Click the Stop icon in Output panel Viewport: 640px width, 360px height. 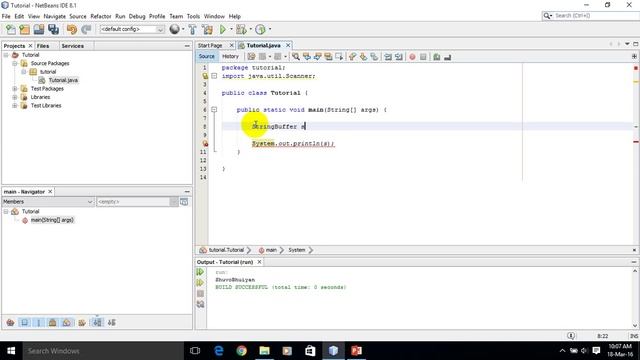coord(200,293)
